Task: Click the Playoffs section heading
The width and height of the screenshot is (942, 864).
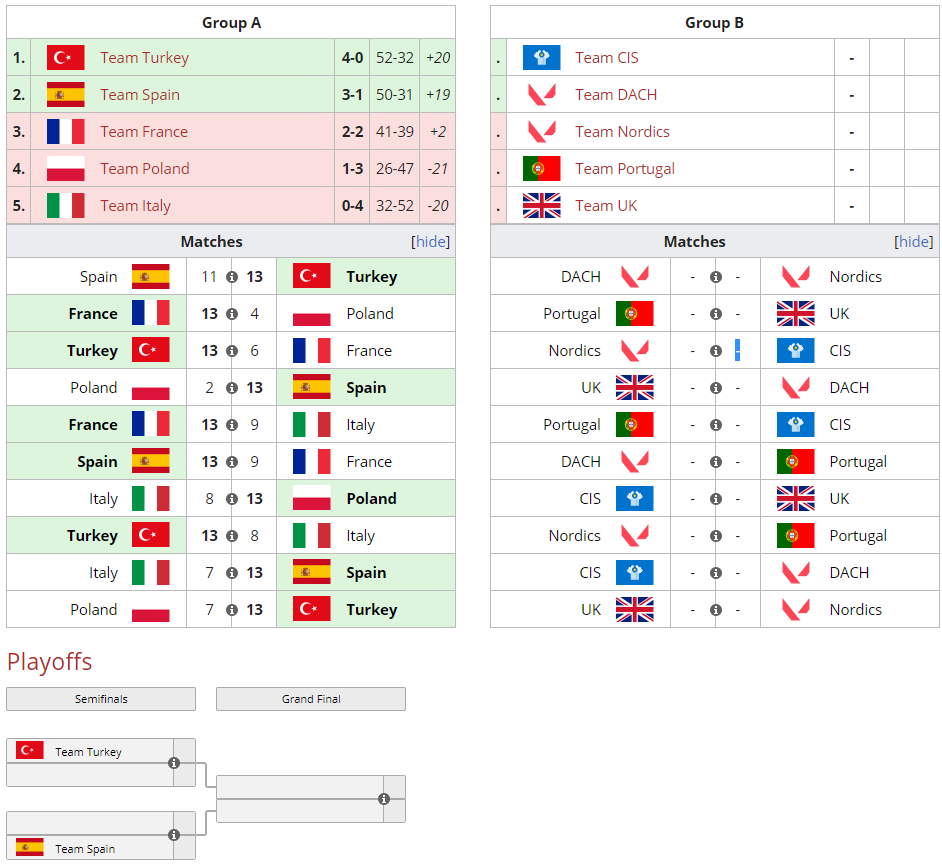Action: [x=50, y=661]
